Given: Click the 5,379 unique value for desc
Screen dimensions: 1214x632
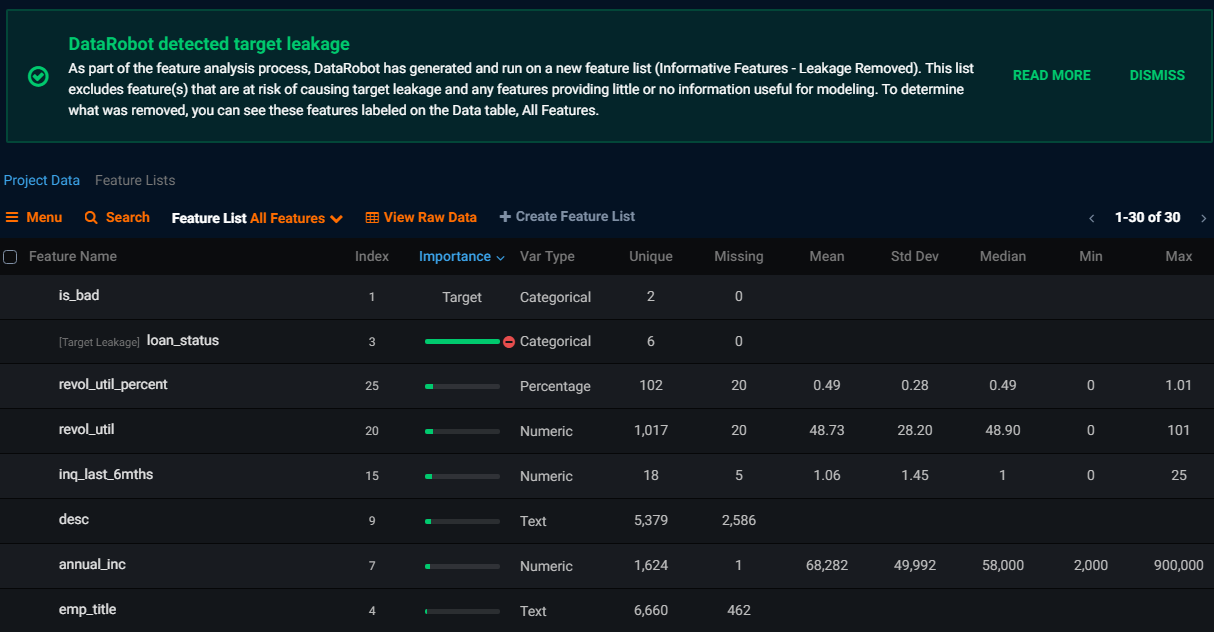Looking at the screenshot, I should [651, 521].
